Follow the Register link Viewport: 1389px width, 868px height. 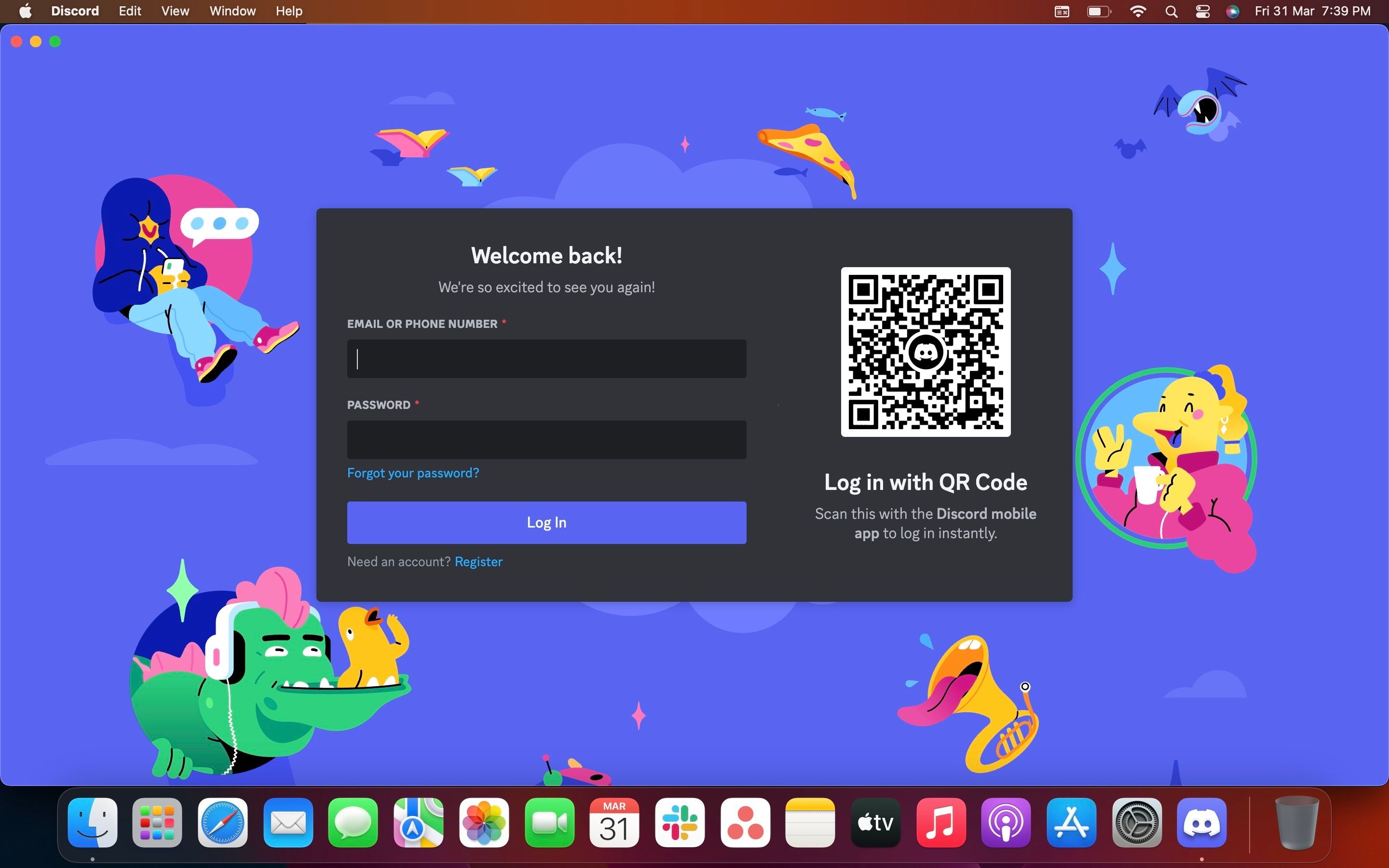[478, 561]
